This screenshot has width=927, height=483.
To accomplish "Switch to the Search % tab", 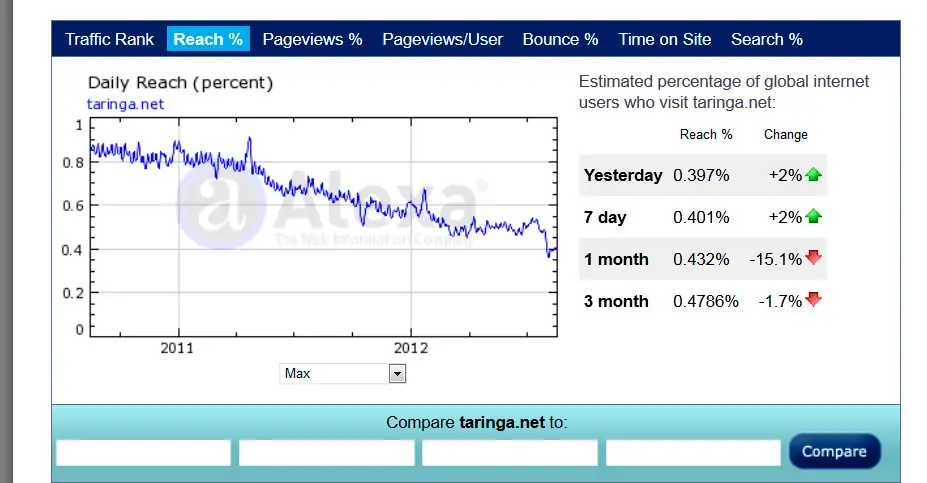I will [767, 39].
